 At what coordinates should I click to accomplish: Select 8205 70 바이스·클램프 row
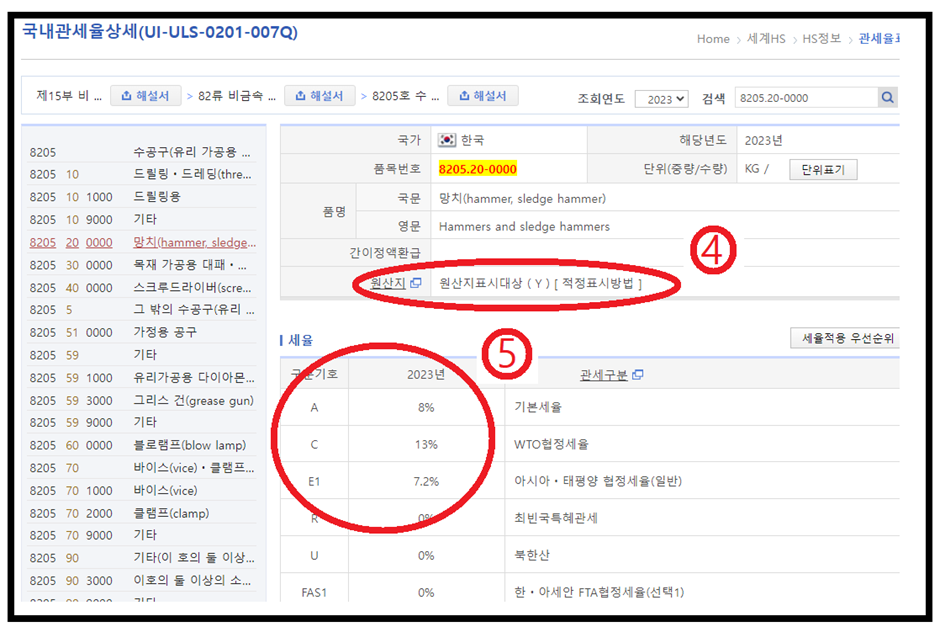pyautogui.click(x=142, y=468)
